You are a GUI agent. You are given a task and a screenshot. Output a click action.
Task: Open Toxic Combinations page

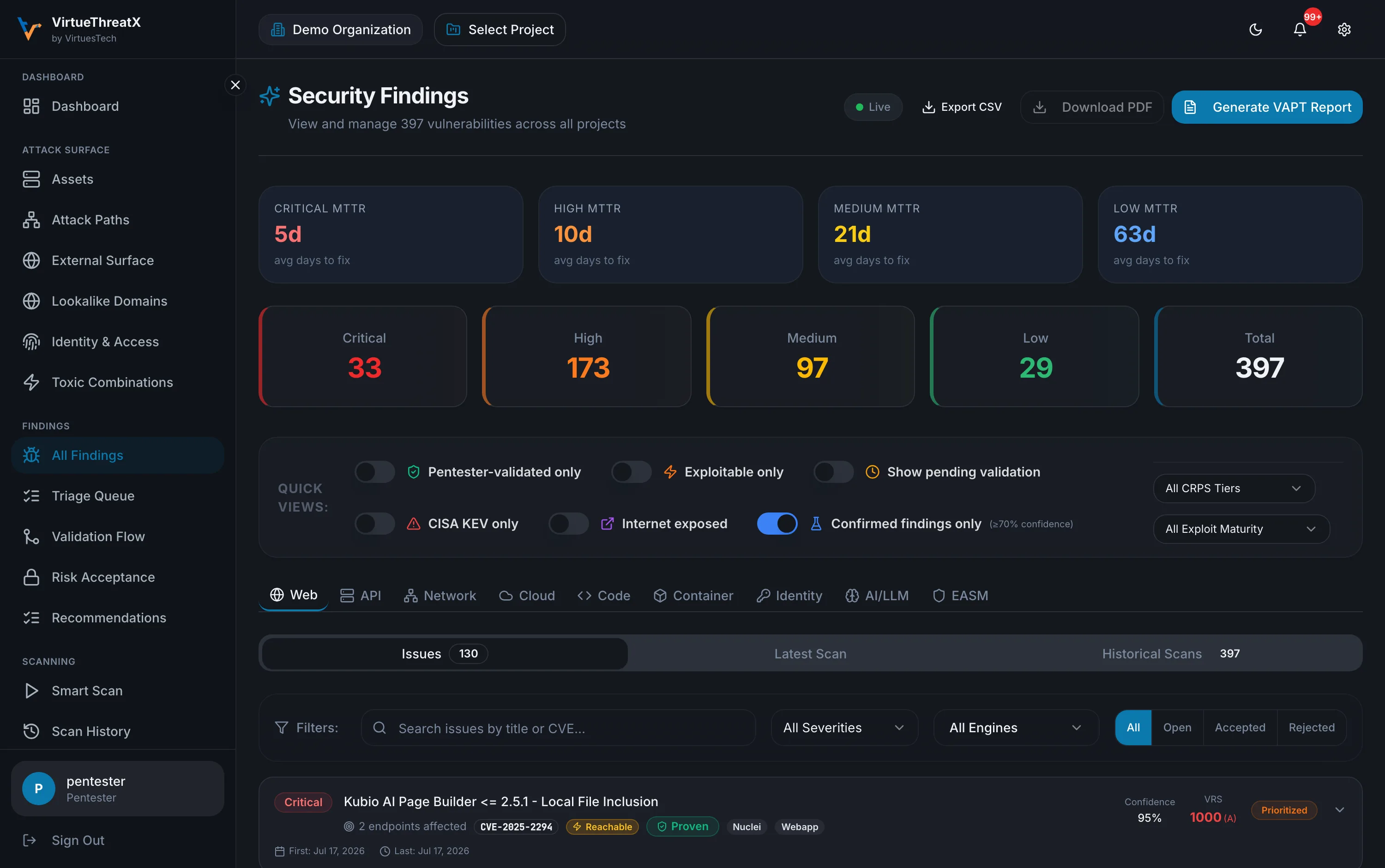[x=117, y=382]
